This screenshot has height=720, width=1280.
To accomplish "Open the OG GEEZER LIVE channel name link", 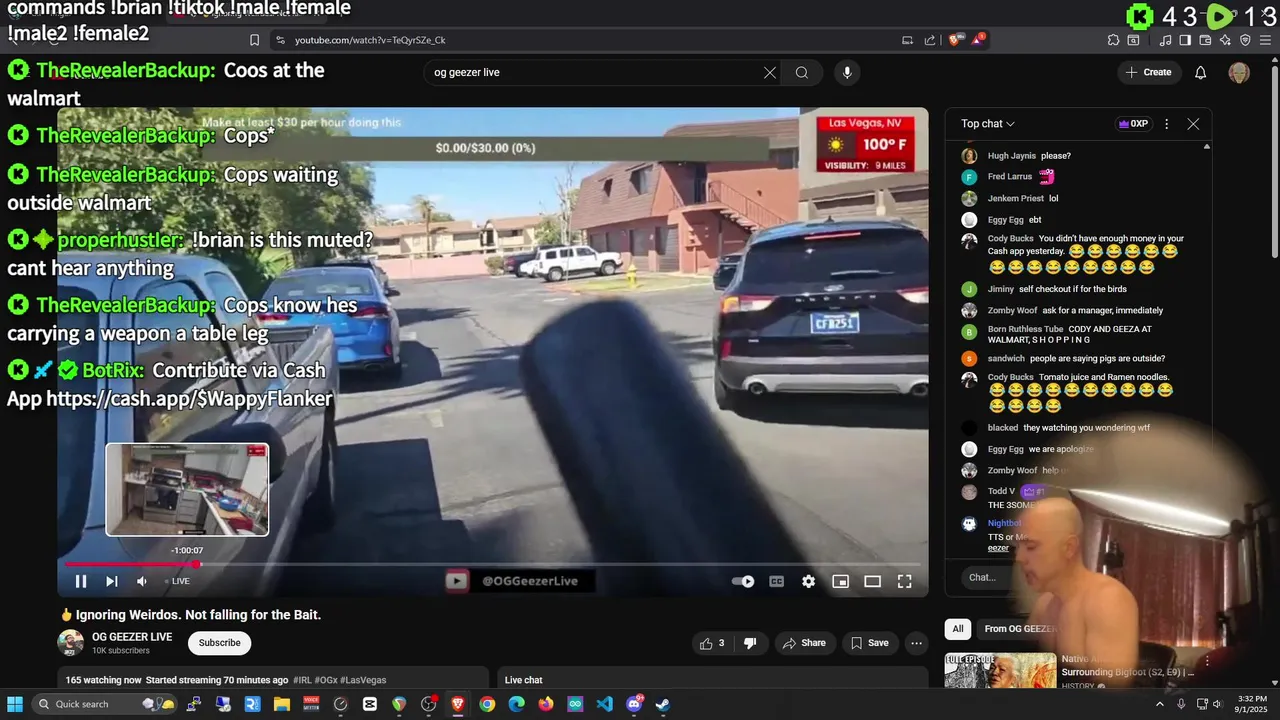I will [132, 637].
